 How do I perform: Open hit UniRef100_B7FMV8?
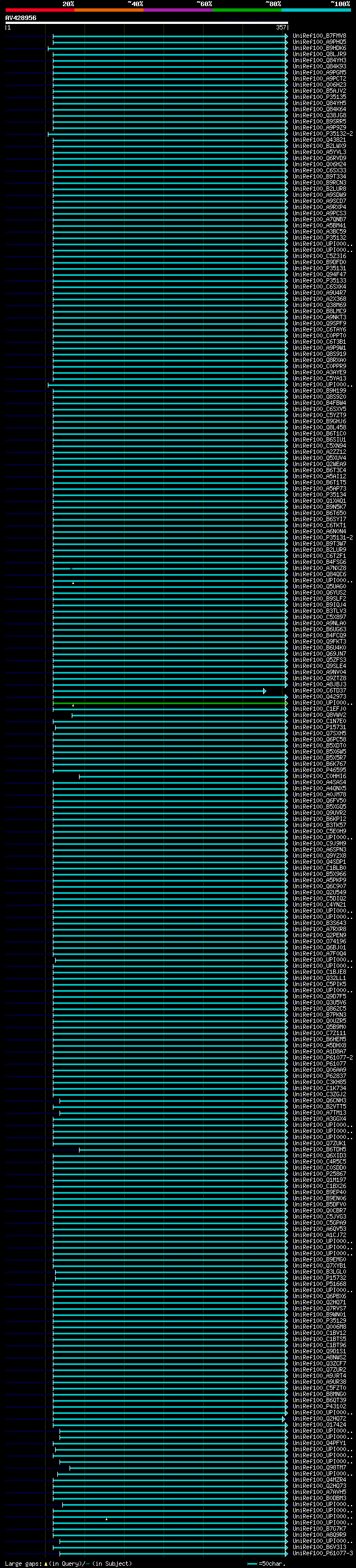coord(319,36)
